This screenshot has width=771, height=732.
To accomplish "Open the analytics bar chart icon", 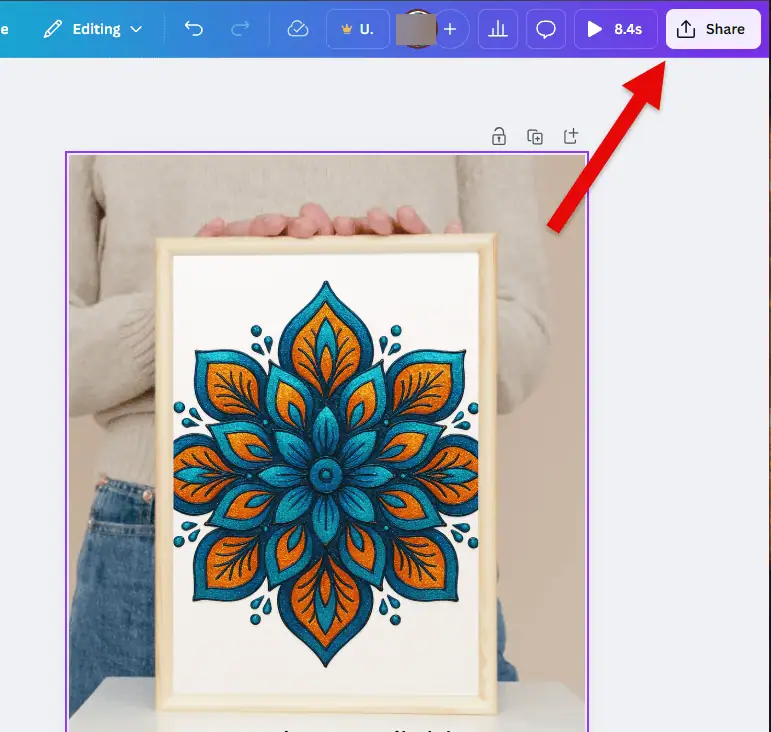I will pos(497,29).
